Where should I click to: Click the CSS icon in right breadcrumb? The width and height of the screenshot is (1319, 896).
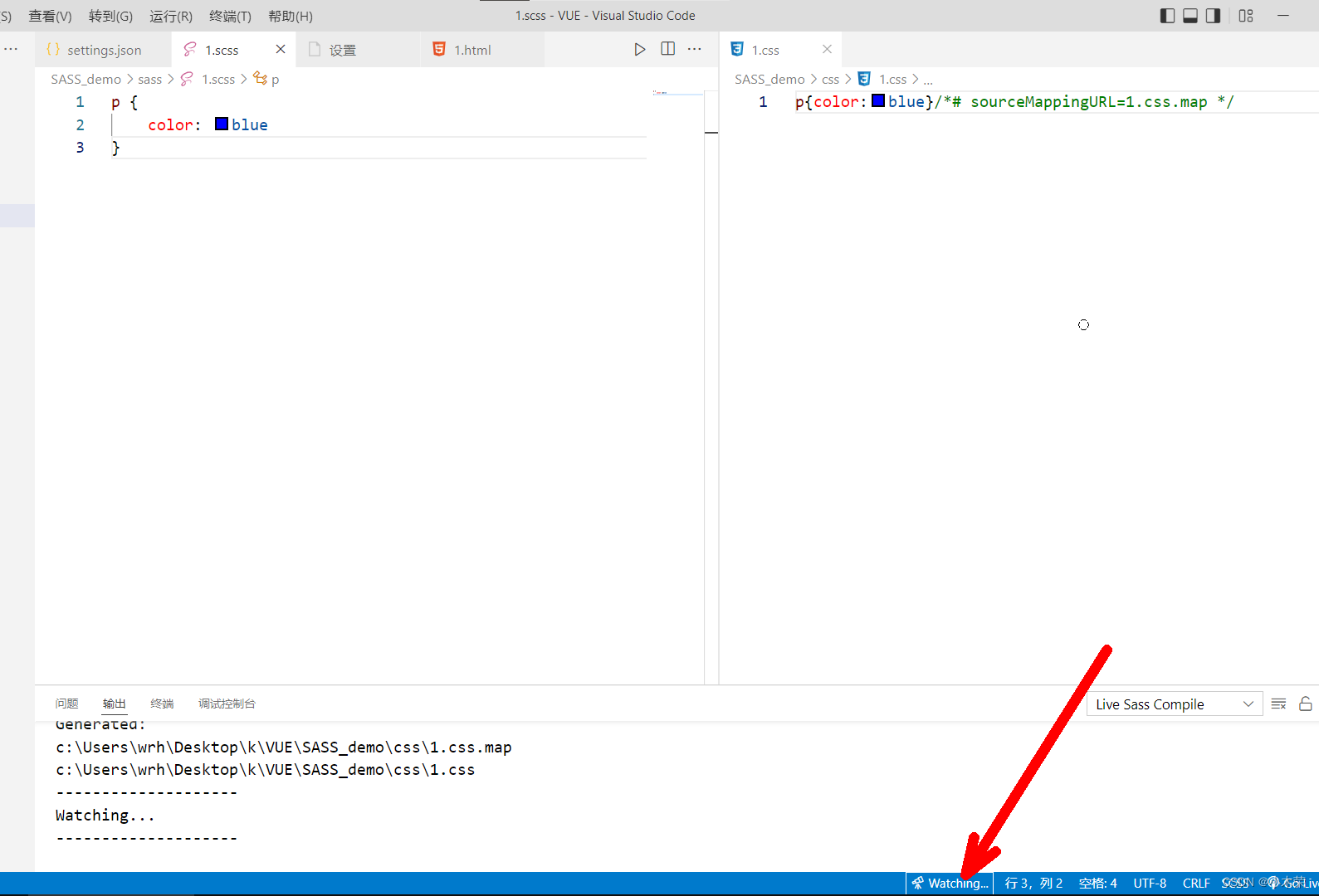tap(864, 79)
